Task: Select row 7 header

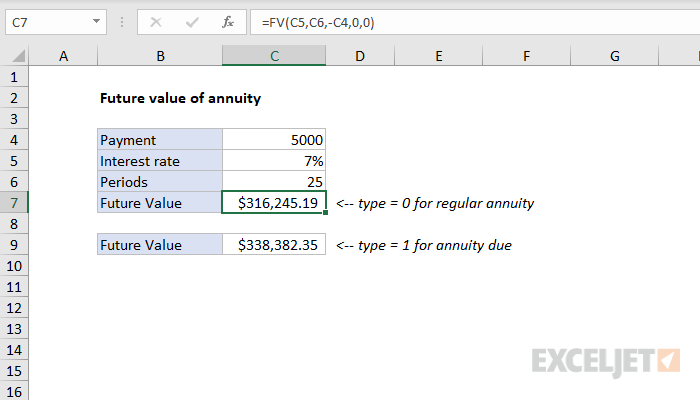Action: coord(14,203)
